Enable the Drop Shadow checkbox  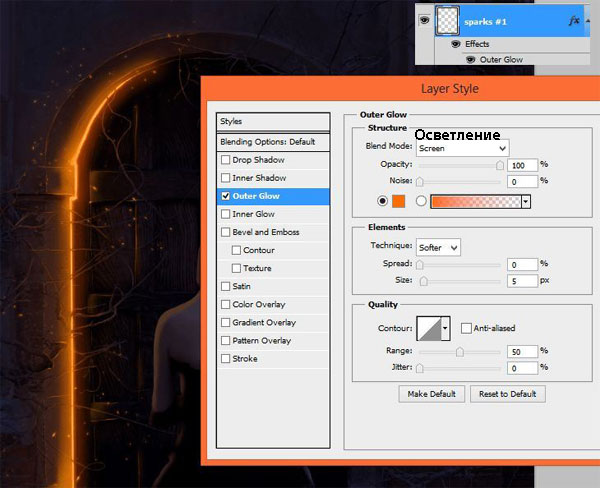pyautogui.click(x=225, y=160)
